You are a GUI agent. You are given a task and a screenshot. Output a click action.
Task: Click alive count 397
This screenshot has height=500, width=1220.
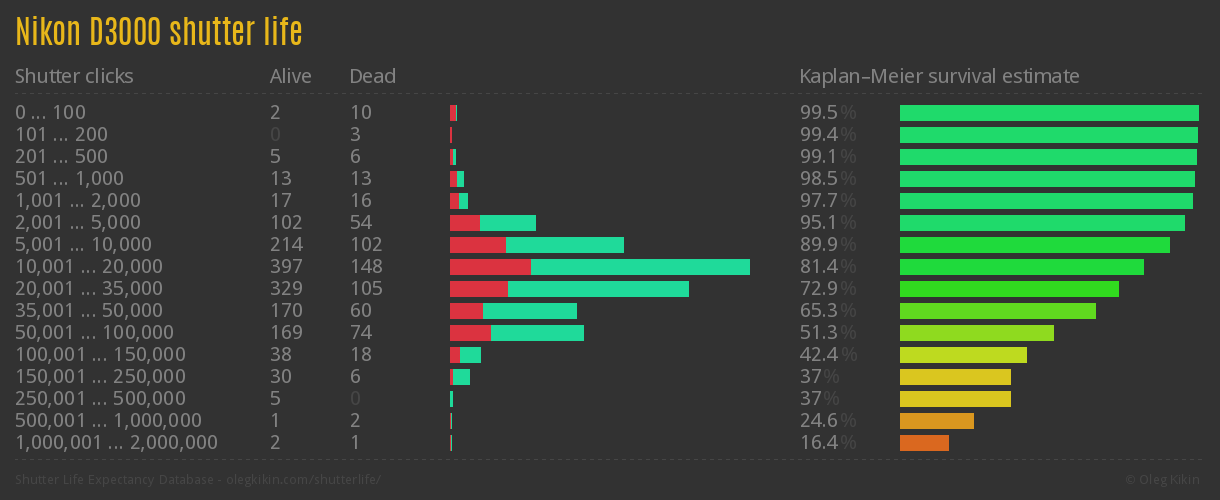click(x=285, y=267)
